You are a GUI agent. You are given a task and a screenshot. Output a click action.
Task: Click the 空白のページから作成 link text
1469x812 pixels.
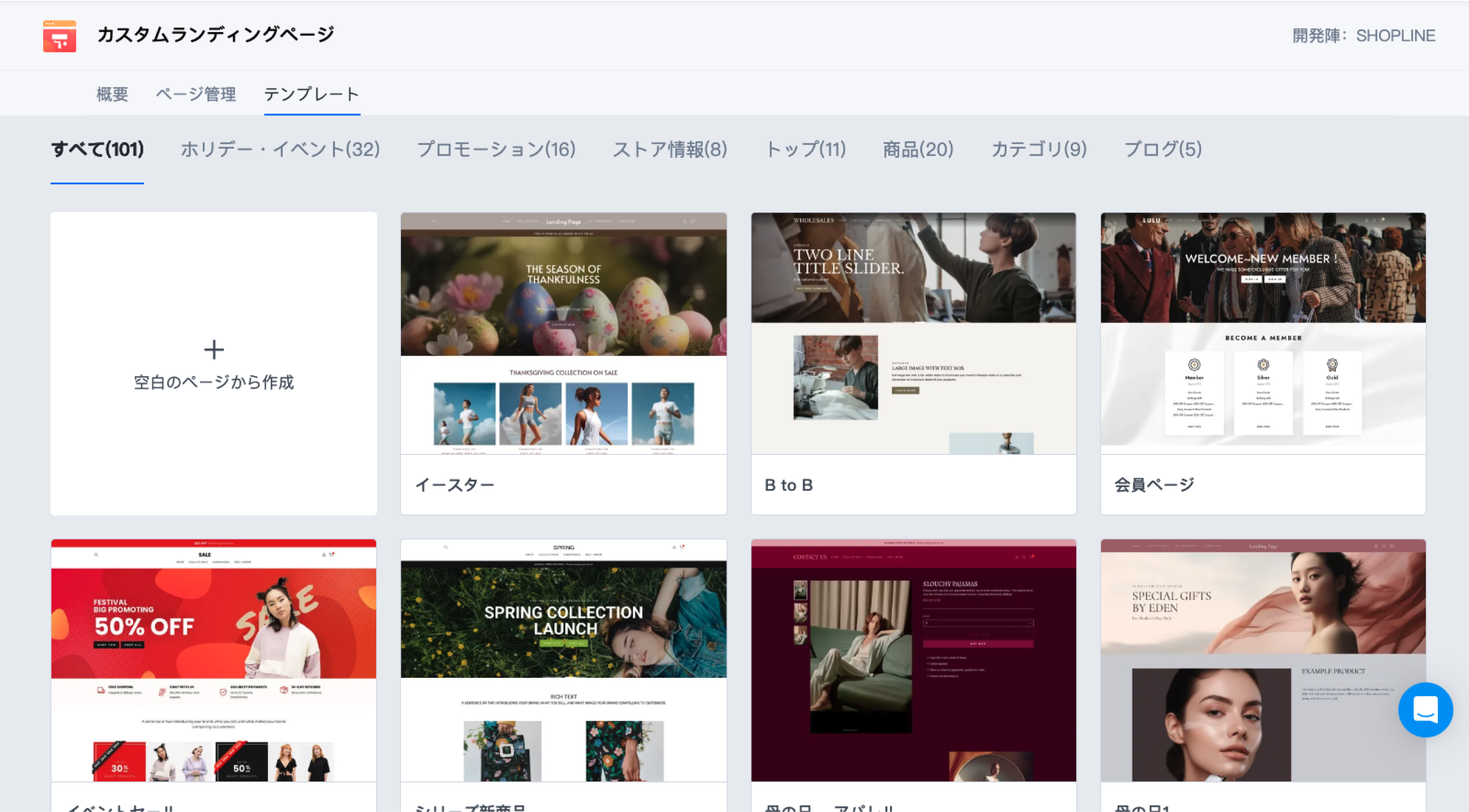[x=214, y=382]
